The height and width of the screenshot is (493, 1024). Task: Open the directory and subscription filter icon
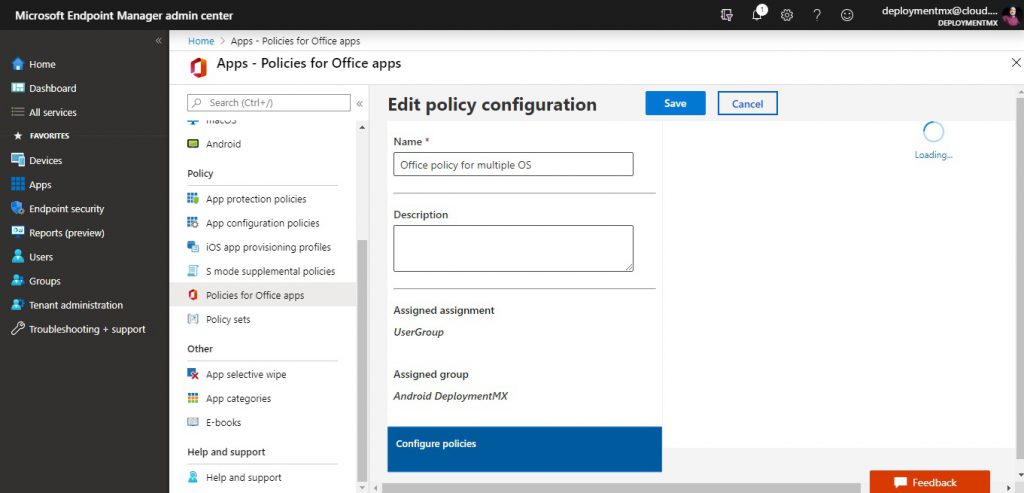coord(727,15)
